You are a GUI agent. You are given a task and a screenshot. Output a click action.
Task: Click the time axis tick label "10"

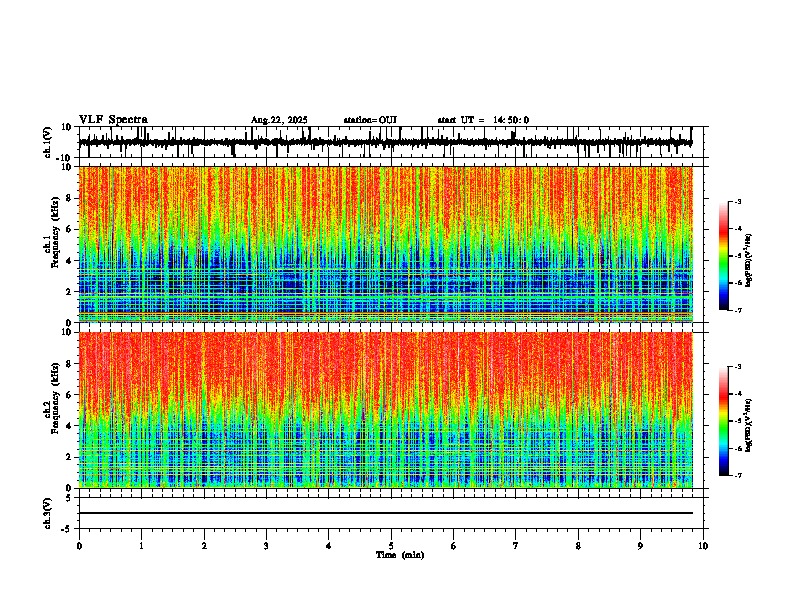[x=703, y=546]
